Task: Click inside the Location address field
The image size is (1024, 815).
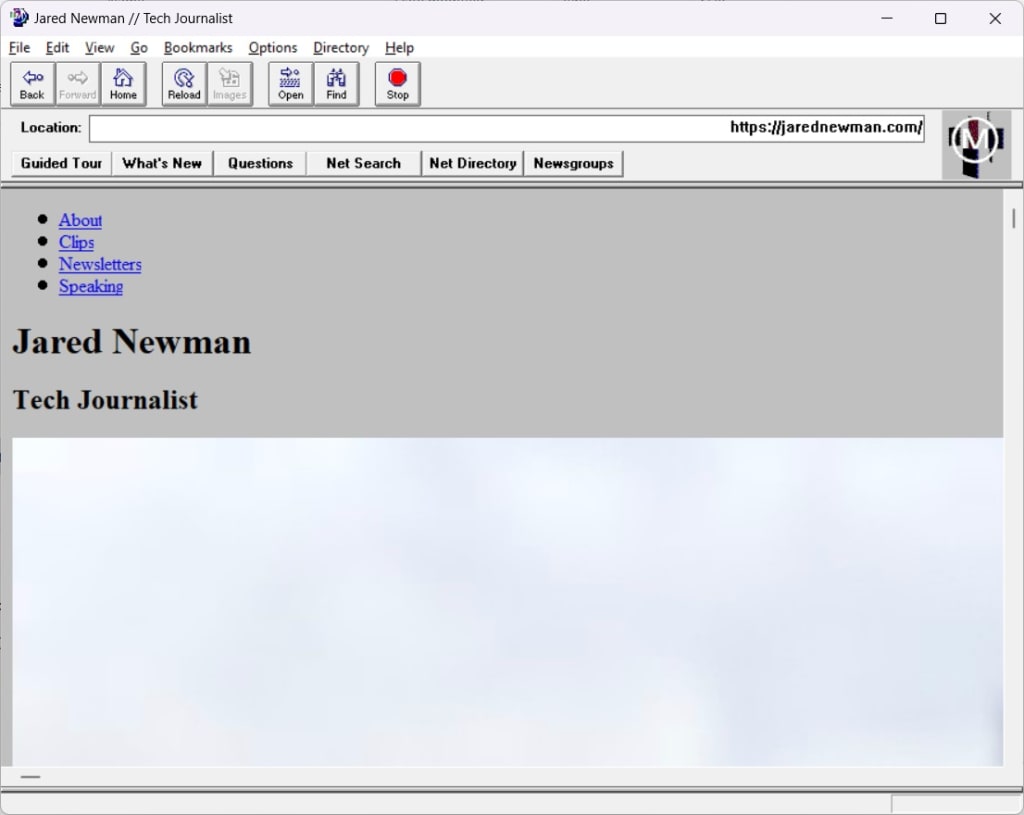Action: 500,128
